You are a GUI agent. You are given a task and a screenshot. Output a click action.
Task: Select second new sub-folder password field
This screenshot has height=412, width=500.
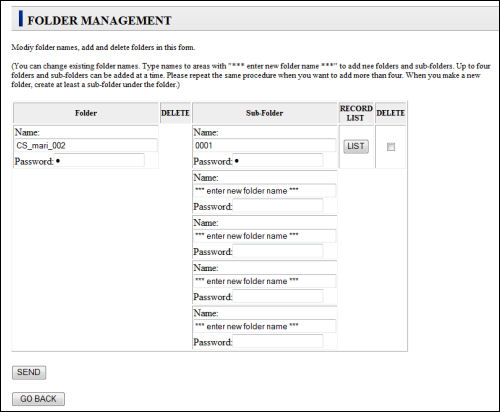[278, 251]
